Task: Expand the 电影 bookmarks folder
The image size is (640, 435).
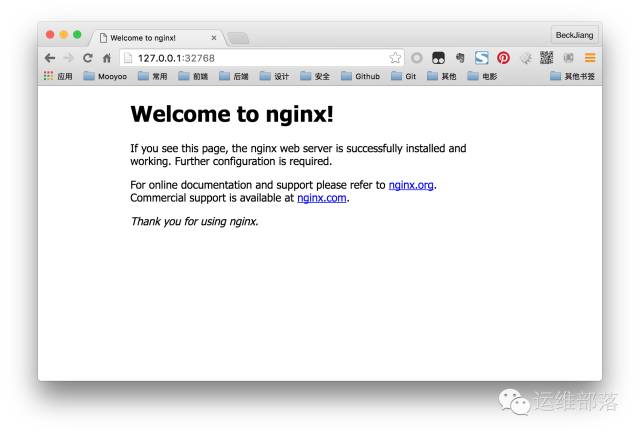Action: (x=482, y=76)
